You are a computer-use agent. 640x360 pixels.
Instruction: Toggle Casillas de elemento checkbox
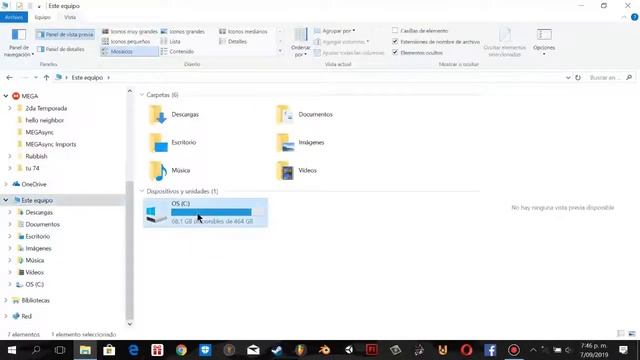(x=395, y=31)
